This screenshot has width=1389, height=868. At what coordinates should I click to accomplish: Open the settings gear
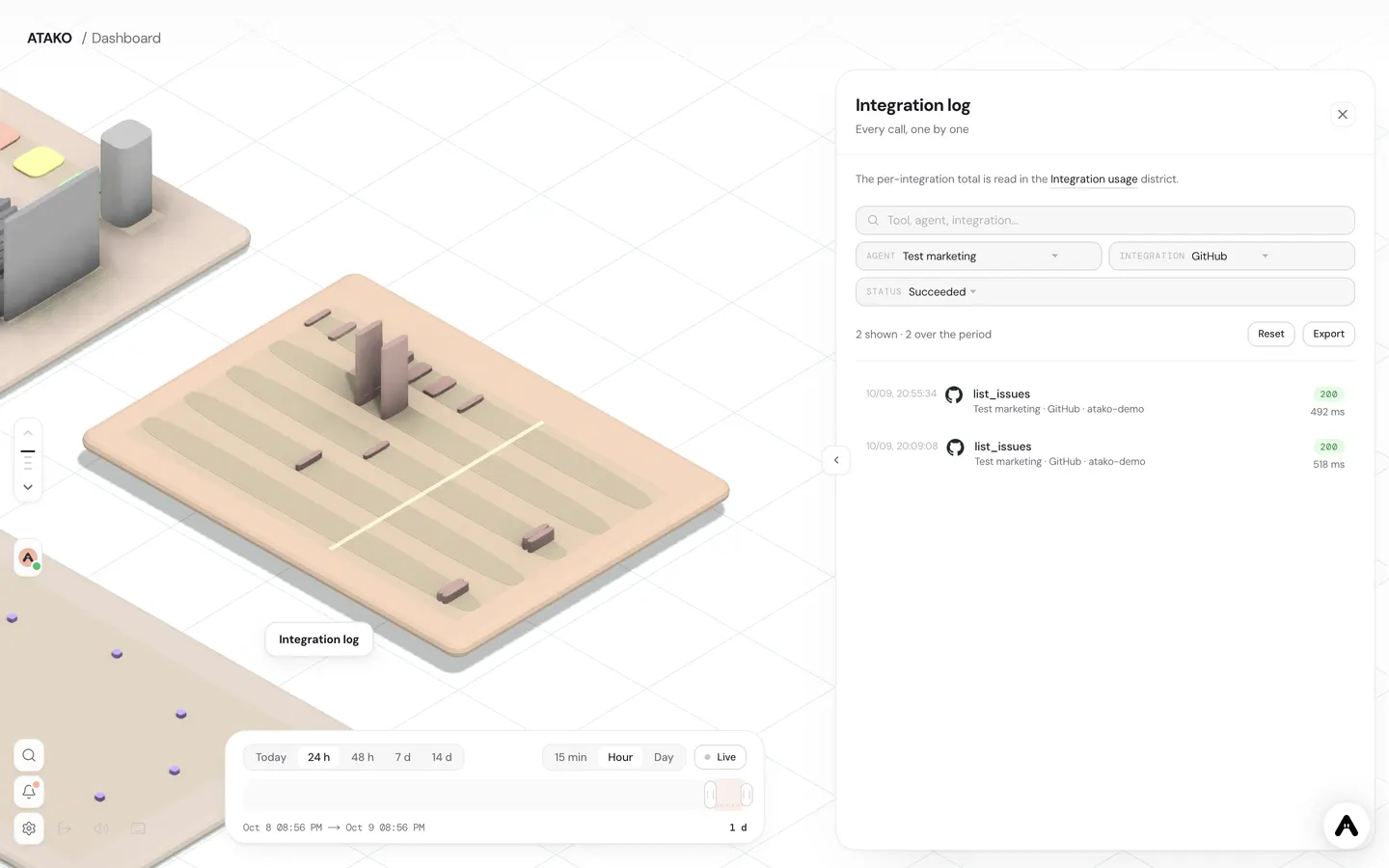pos(29,828)
